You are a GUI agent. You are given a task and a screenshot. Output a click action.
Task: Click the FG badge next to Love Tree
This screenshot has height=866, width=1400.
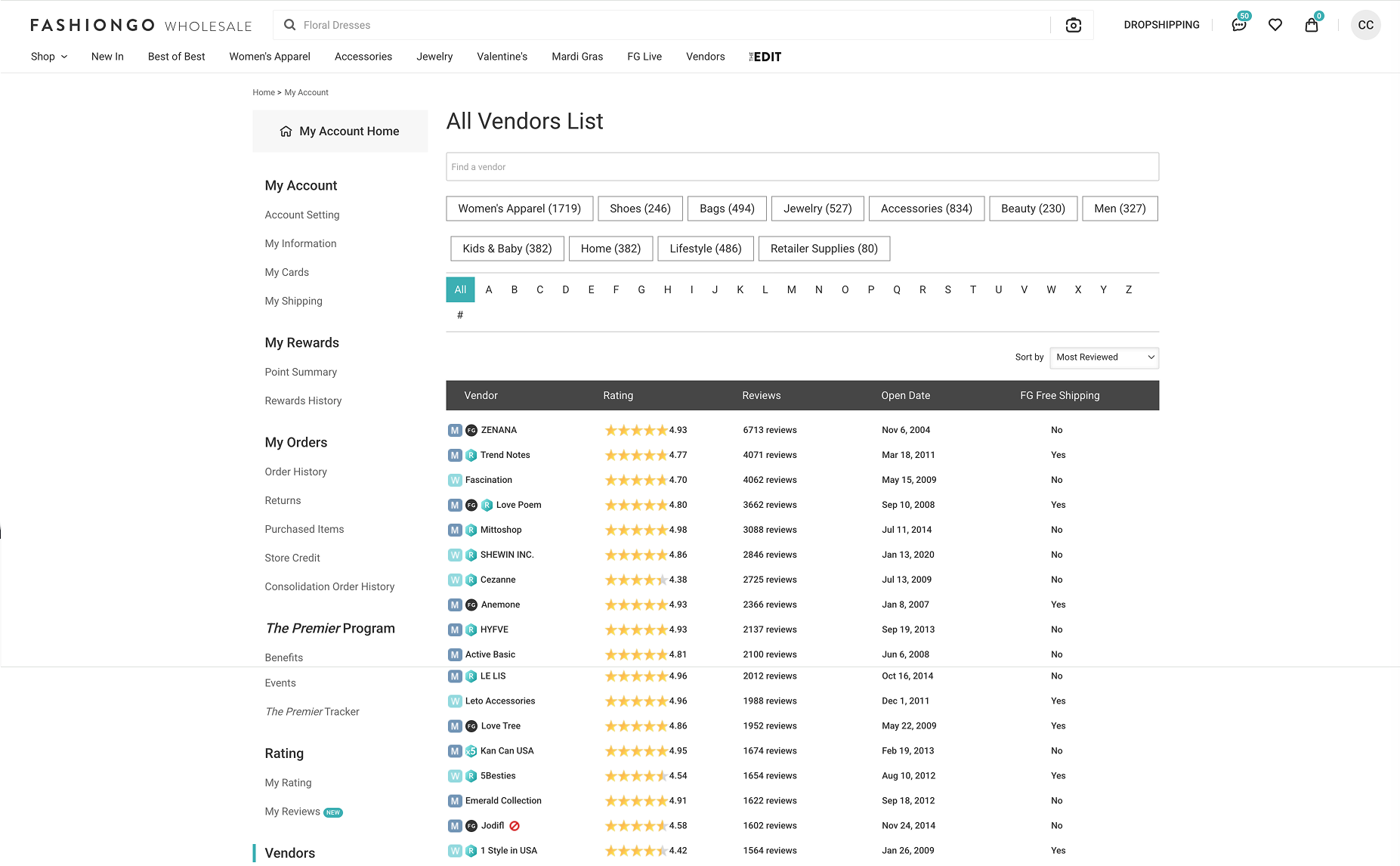coord(471,726)
